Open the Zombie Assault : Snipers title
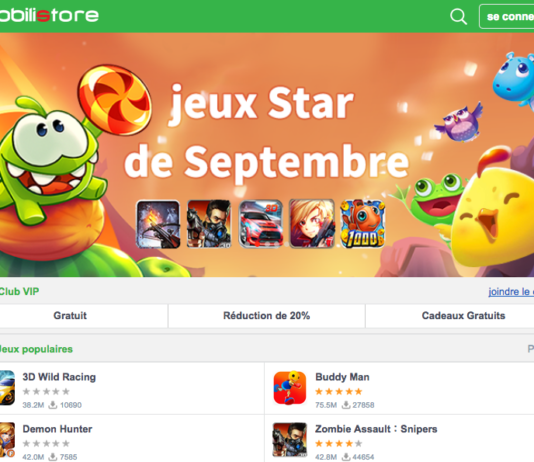 coord(376,429)
